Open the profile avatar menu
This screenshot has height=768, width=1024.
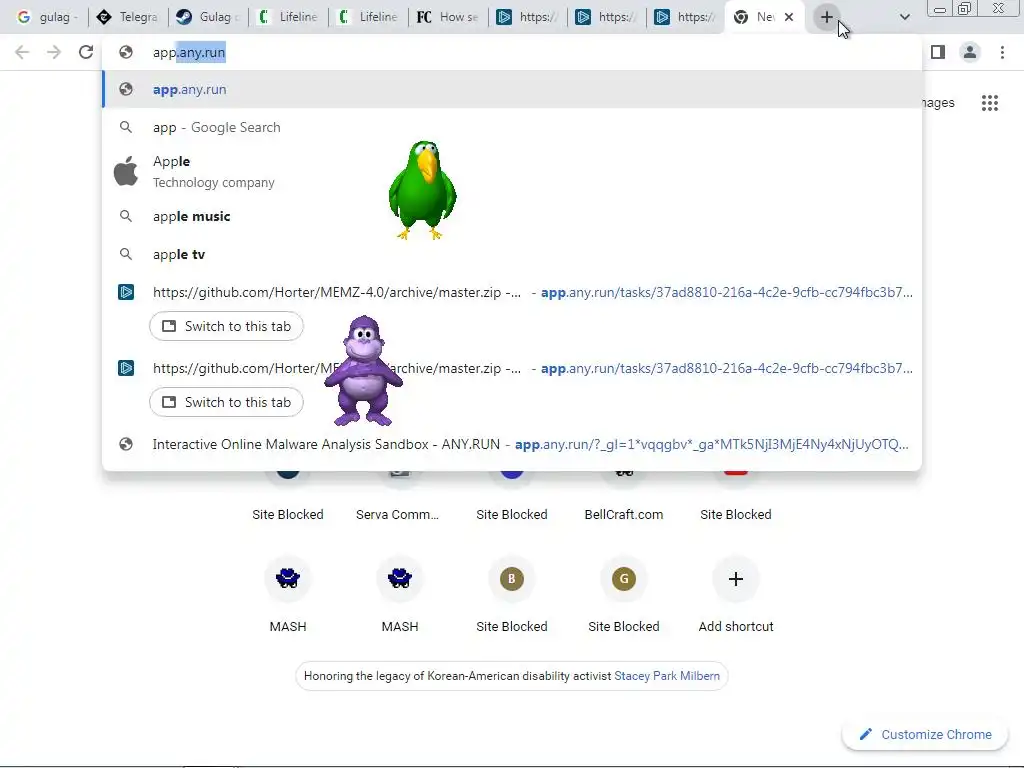[x=970, y=52]
